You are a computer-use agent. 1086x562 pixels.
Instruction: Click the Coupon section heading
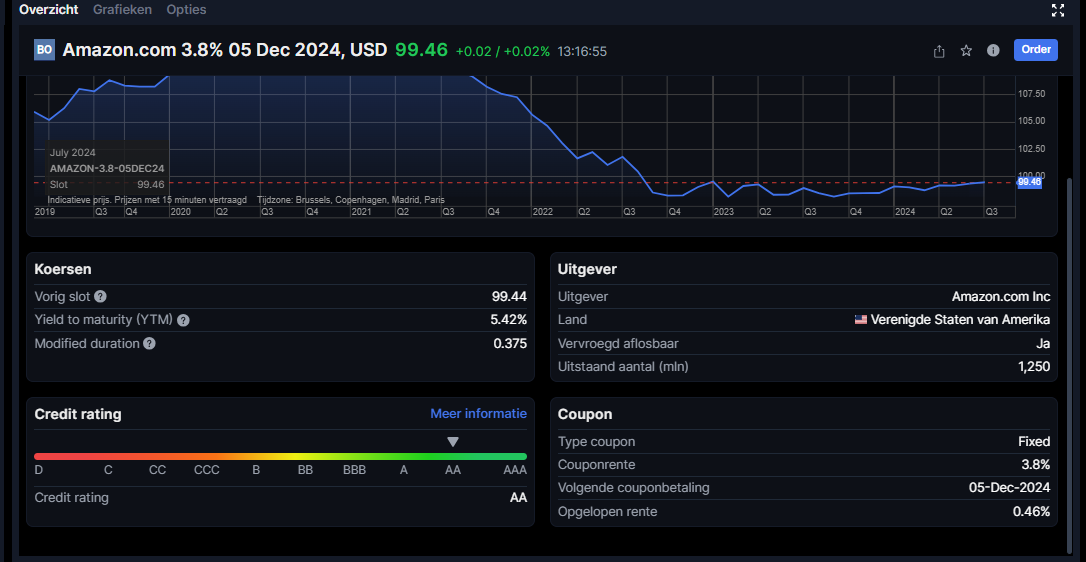click(x=585, y=414)
